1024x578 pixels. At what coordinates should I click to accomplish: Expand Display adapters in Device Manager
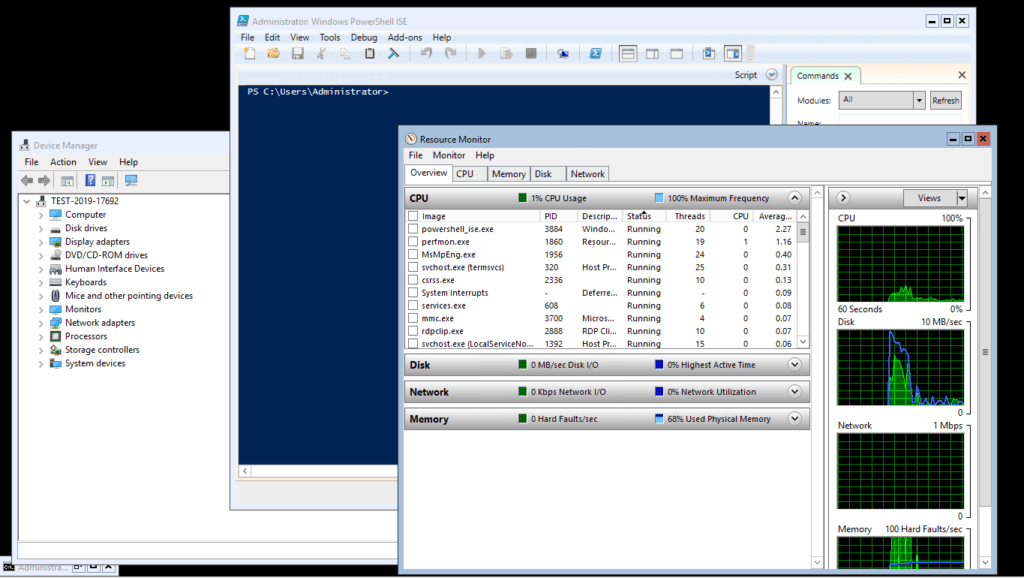click(x=40, y=242)
